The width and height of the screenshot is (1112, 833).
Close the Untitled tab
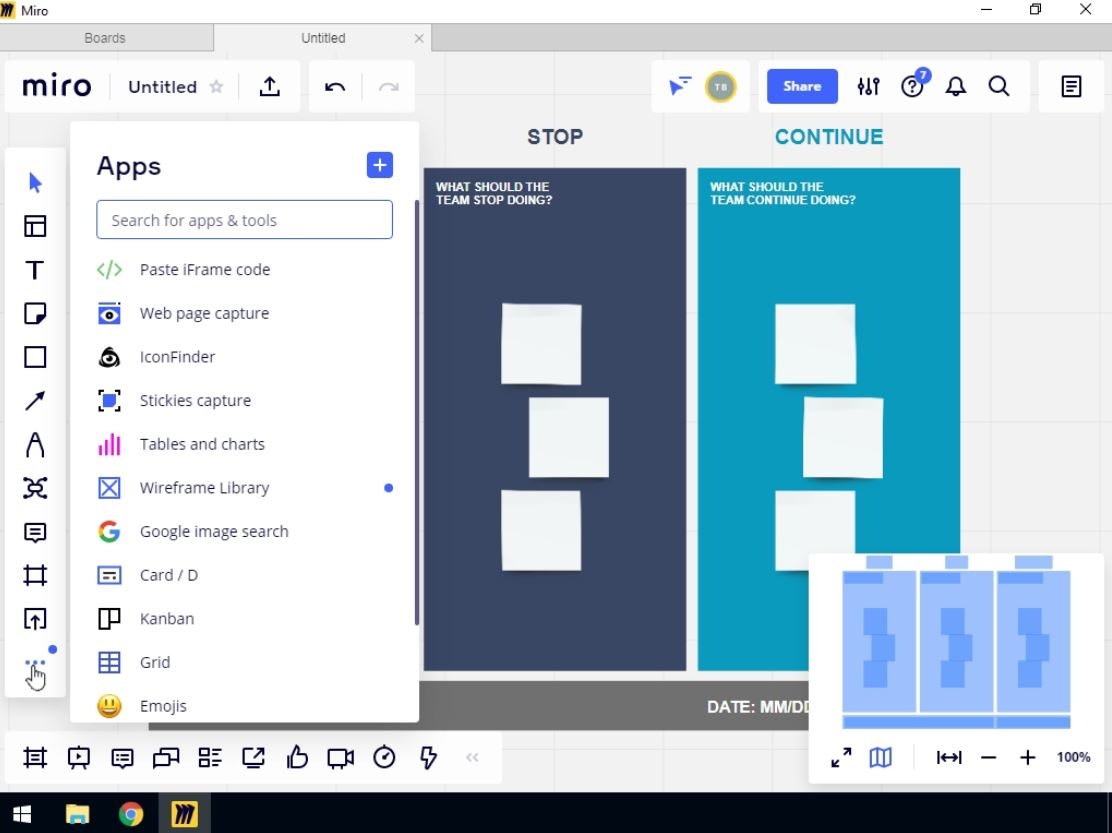coord(419,38)
